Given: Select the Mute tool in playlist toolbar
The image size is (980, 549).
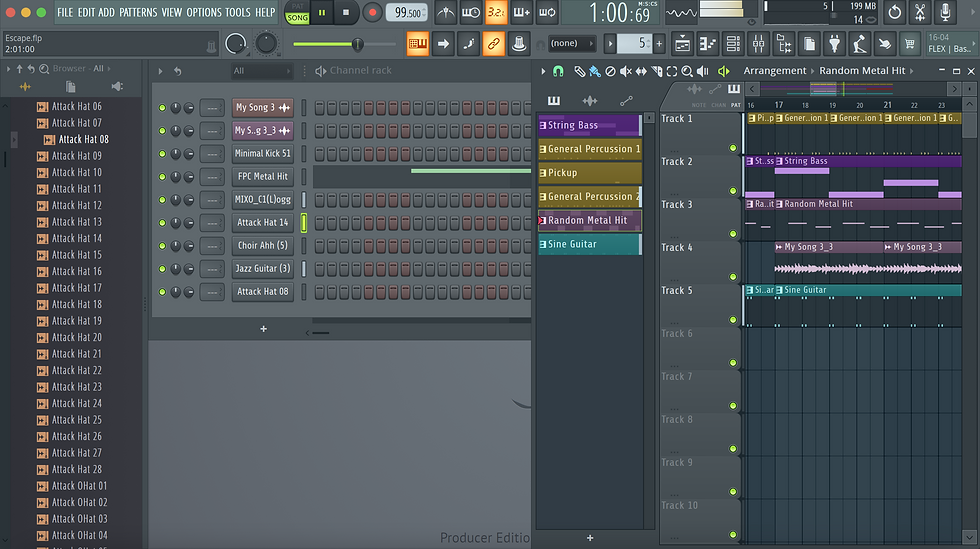Looking at the screenshot, I should 626,71.
